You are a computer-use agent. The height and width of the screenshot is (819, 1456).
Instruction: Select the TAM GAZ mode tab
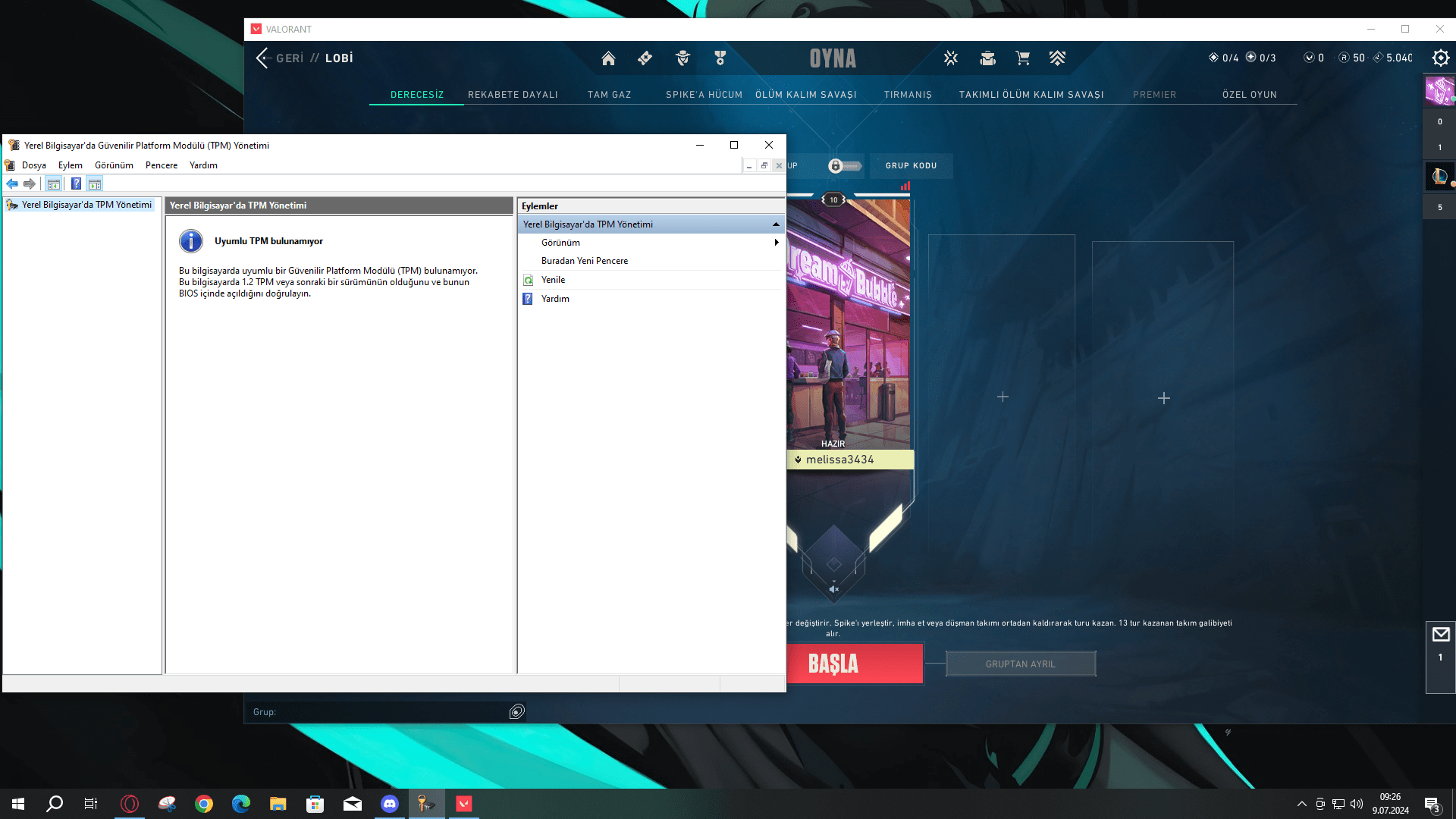pyautogui.click(x=609, y=95)
